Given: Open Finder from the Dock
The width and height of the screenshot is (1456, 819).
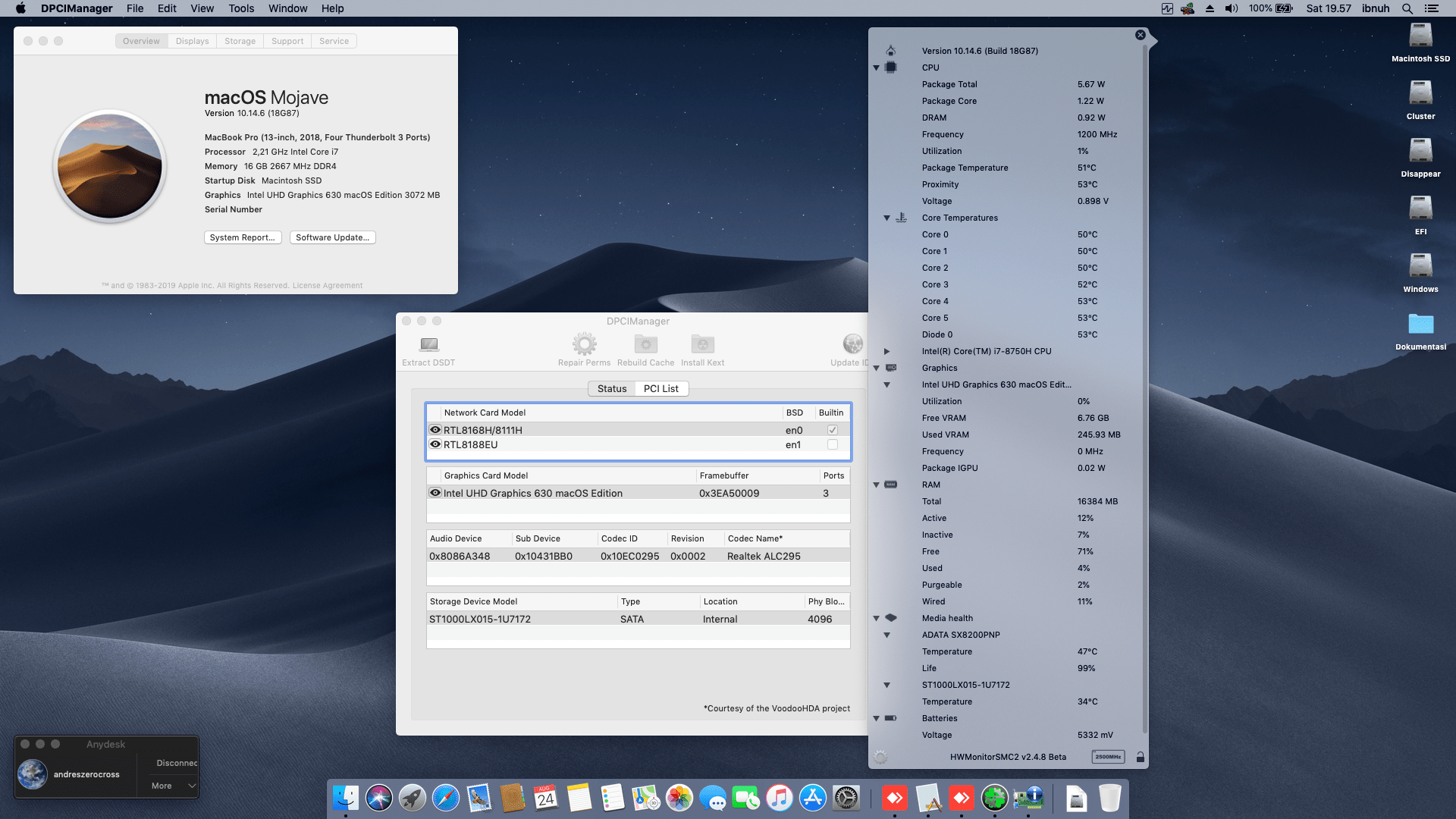Looking at the screenshot, I should click(x=346, y=798).
